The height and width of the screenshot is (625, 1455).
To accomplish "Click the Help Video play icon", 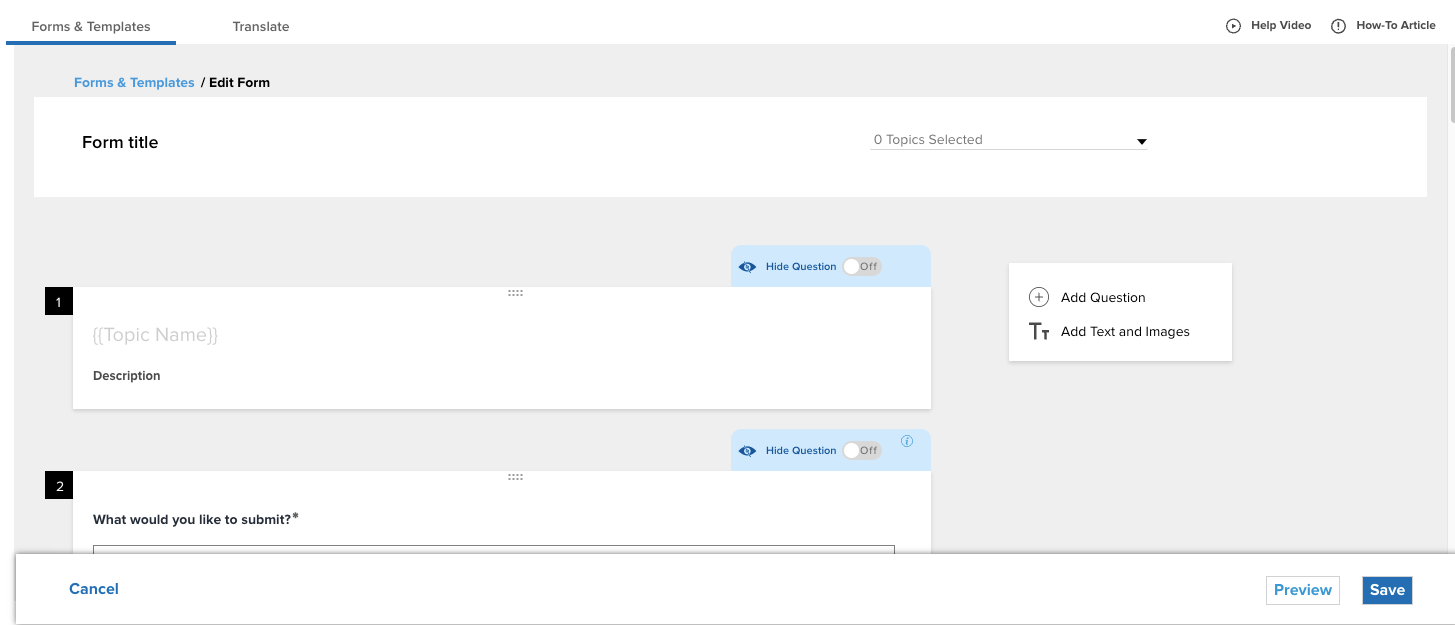I will pyautogui.click(x=1233, y=26).
